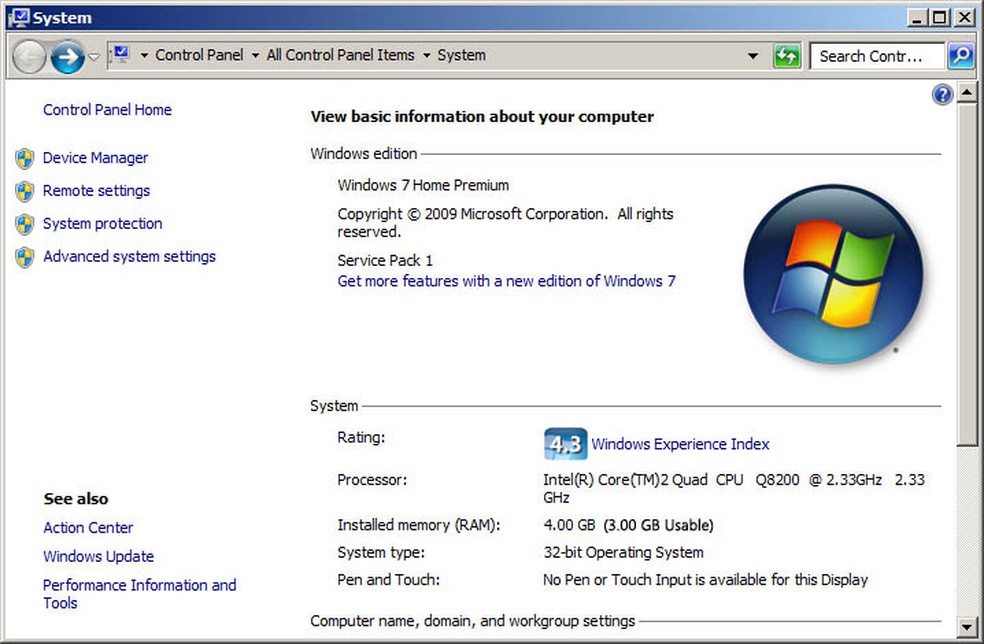Click the Forward navigation arrow button
This screenshot has width=984, height=644.
pos(68,57)
